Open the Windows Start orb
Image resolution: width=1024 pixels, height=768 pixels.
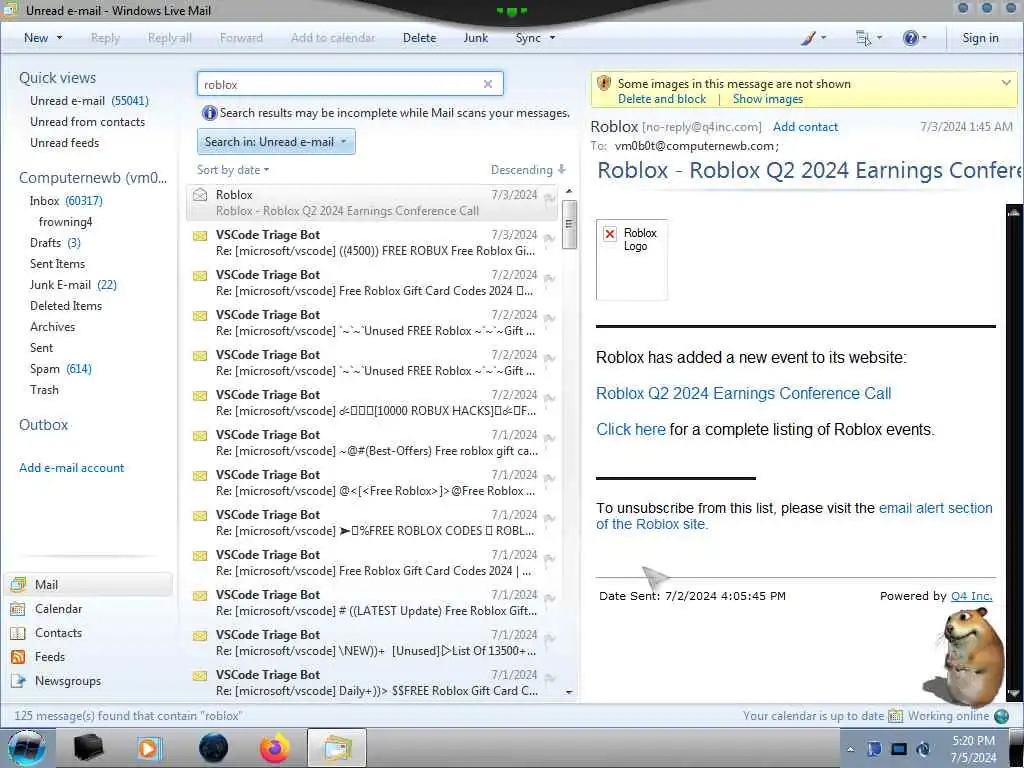click(26, 748)
